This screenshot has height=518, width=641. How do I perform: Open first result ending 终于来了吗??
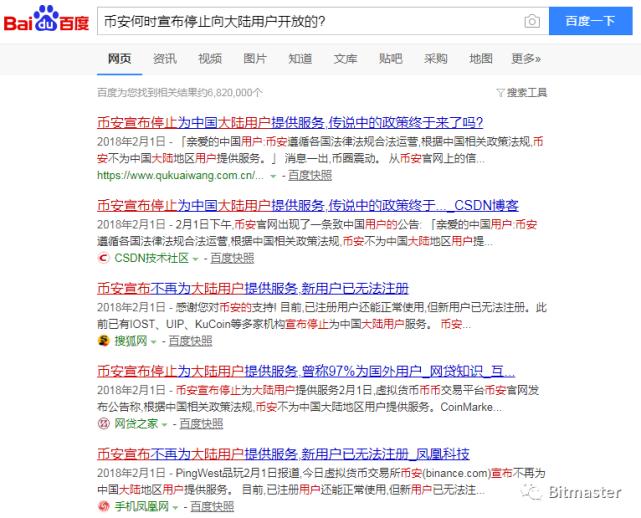pos(290,122)
